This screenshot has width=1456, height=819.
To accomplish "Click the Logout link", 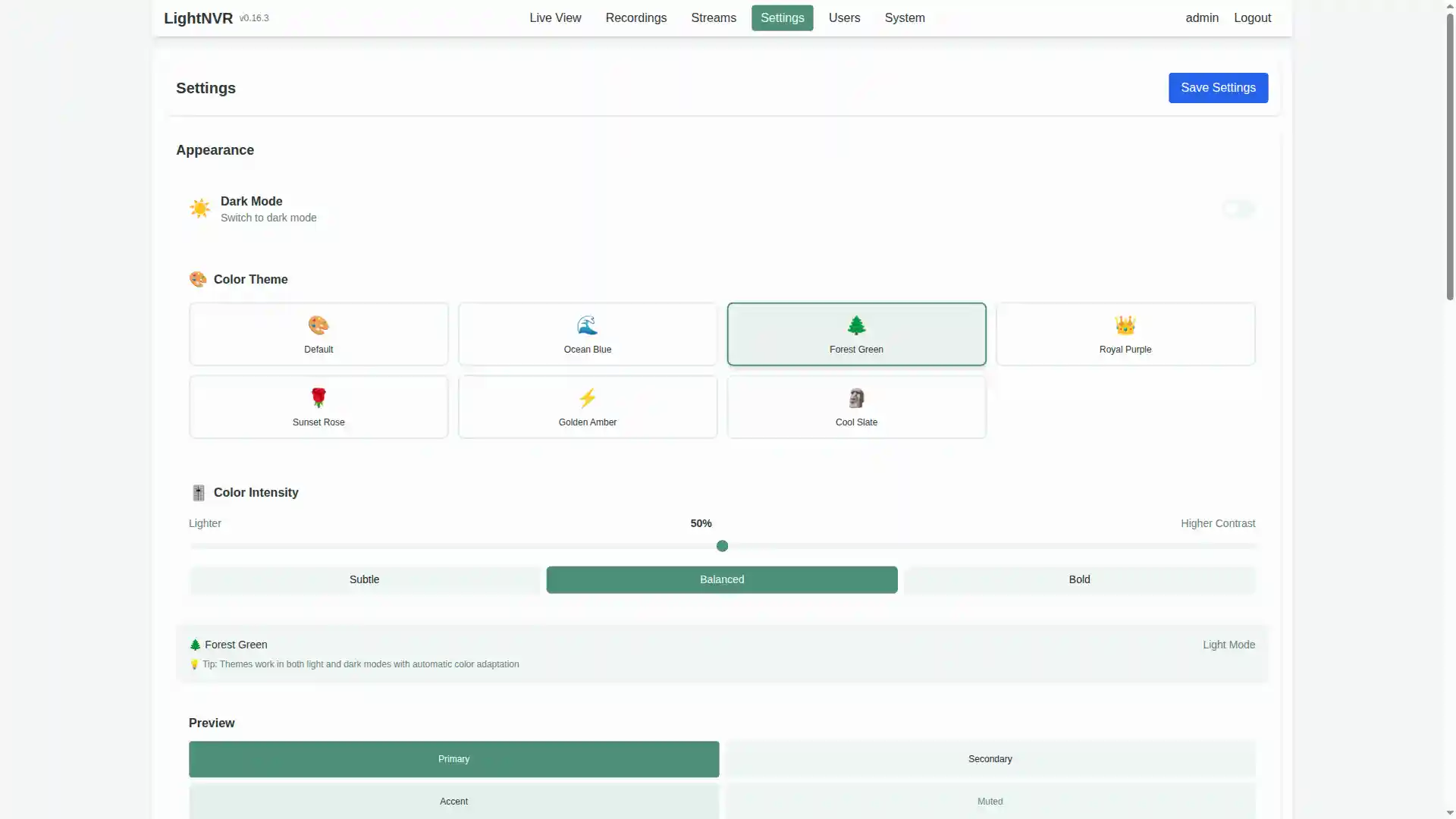I will (1252, 17).
